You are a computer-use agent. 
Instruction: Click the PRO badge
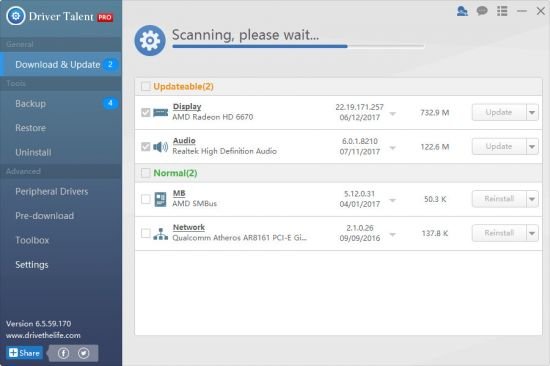(105, 17)
